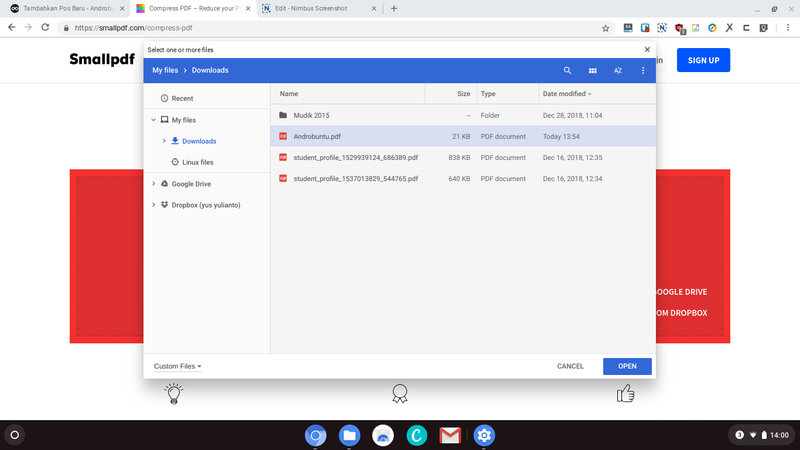The height and width of the screenshot is (450, 800).
Task: Switch to thumbnail grid view
Action: click(x=592, y=70)
